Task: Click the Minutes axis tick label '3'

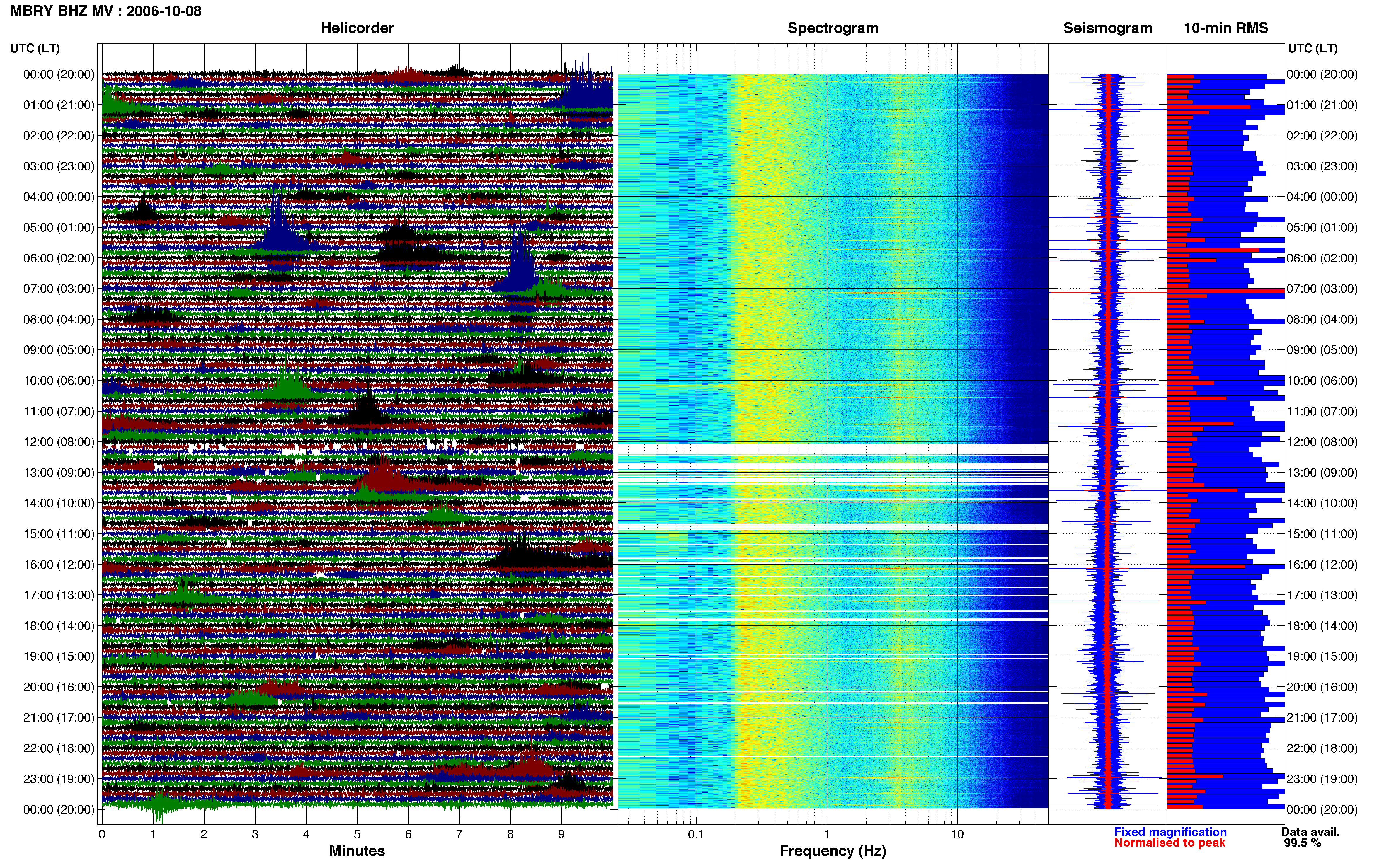Action: 255,834
